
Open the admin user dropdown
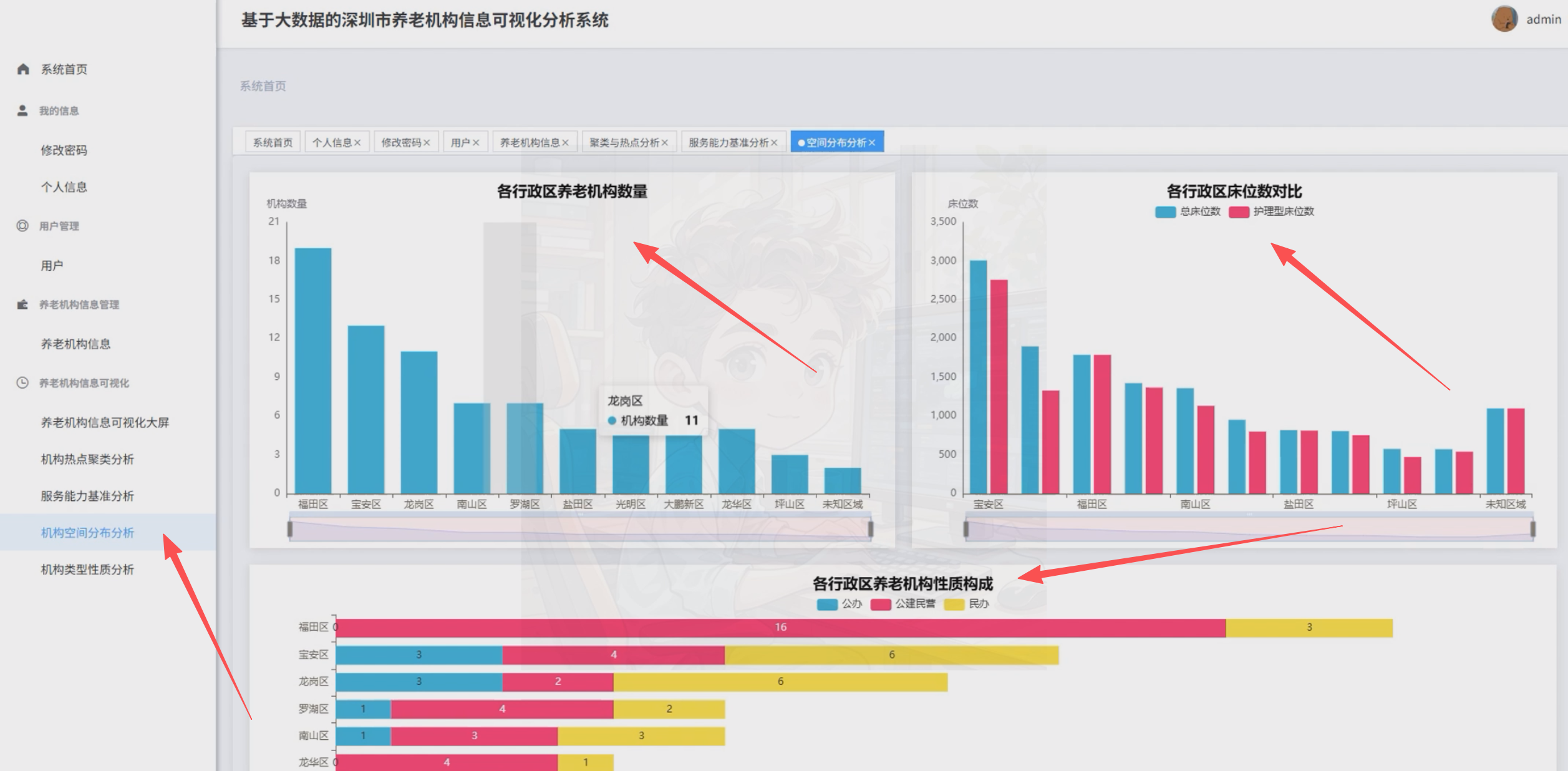pyautogui.click(x=1543, y=19)
